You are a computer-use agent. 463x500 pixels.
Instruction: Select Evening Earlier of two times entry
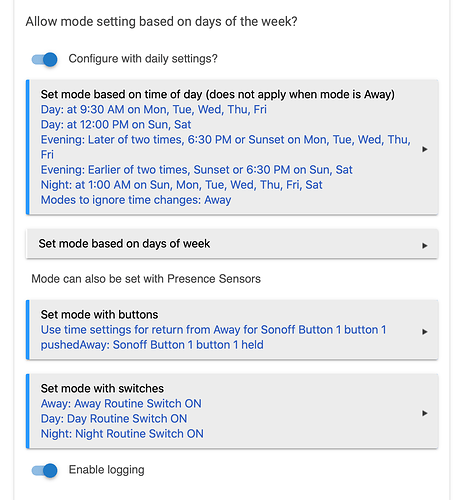197,170
